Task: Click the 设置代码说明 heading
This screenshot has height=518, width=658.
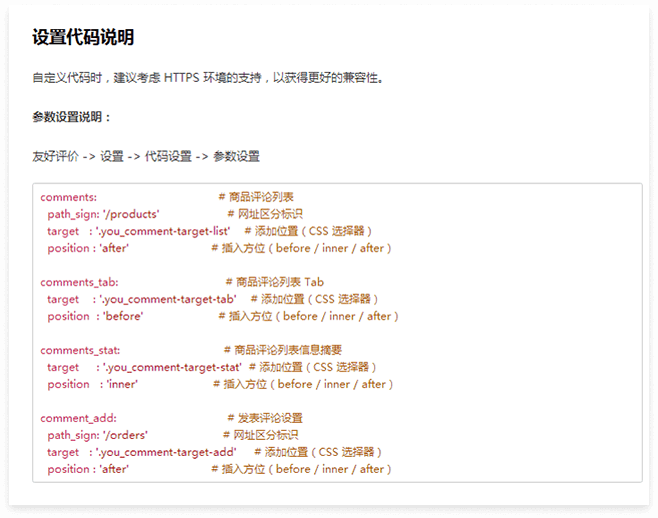Action: coord(83,38)
